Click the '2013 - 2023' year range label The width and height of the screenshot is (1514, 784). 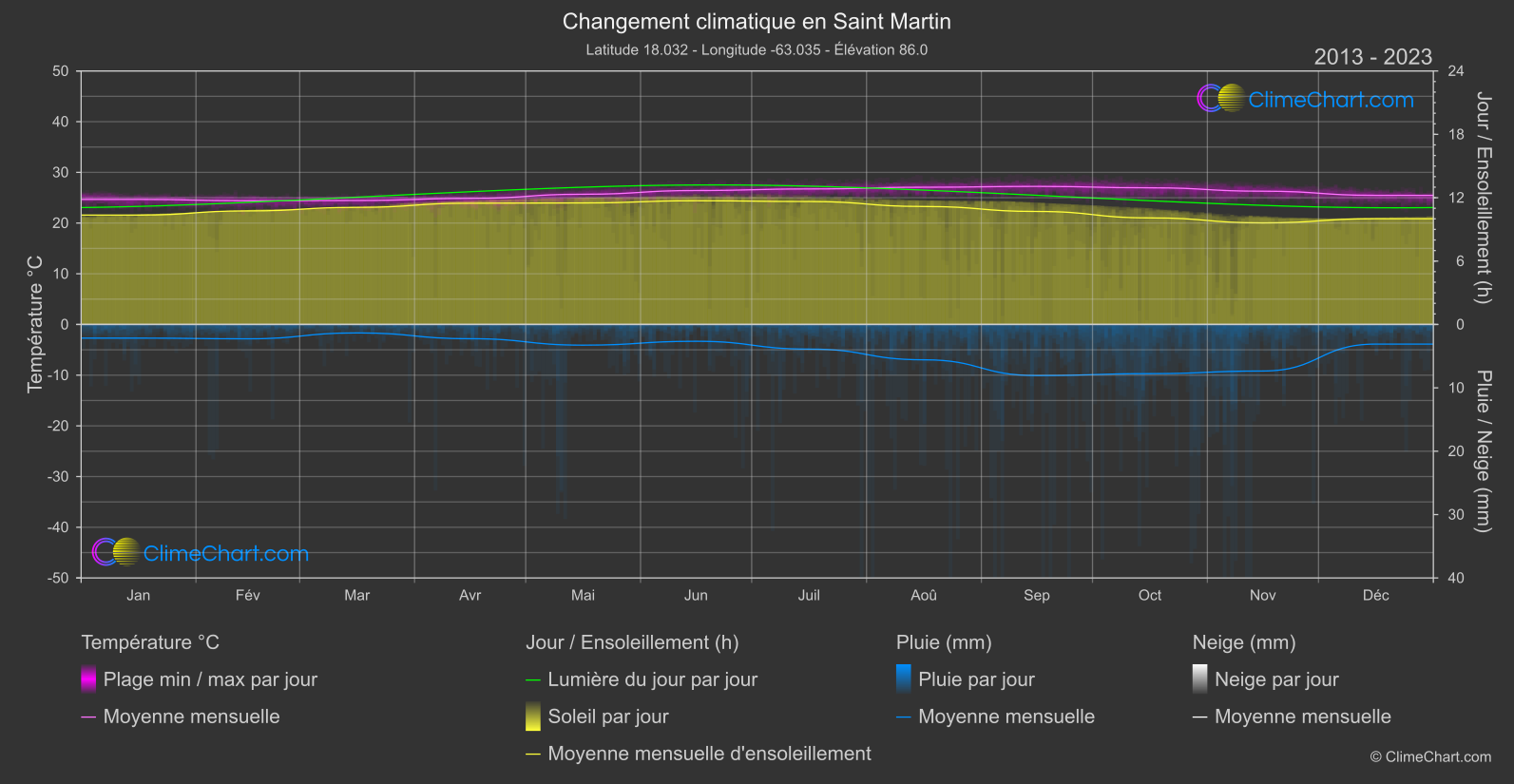point(1372,57)
